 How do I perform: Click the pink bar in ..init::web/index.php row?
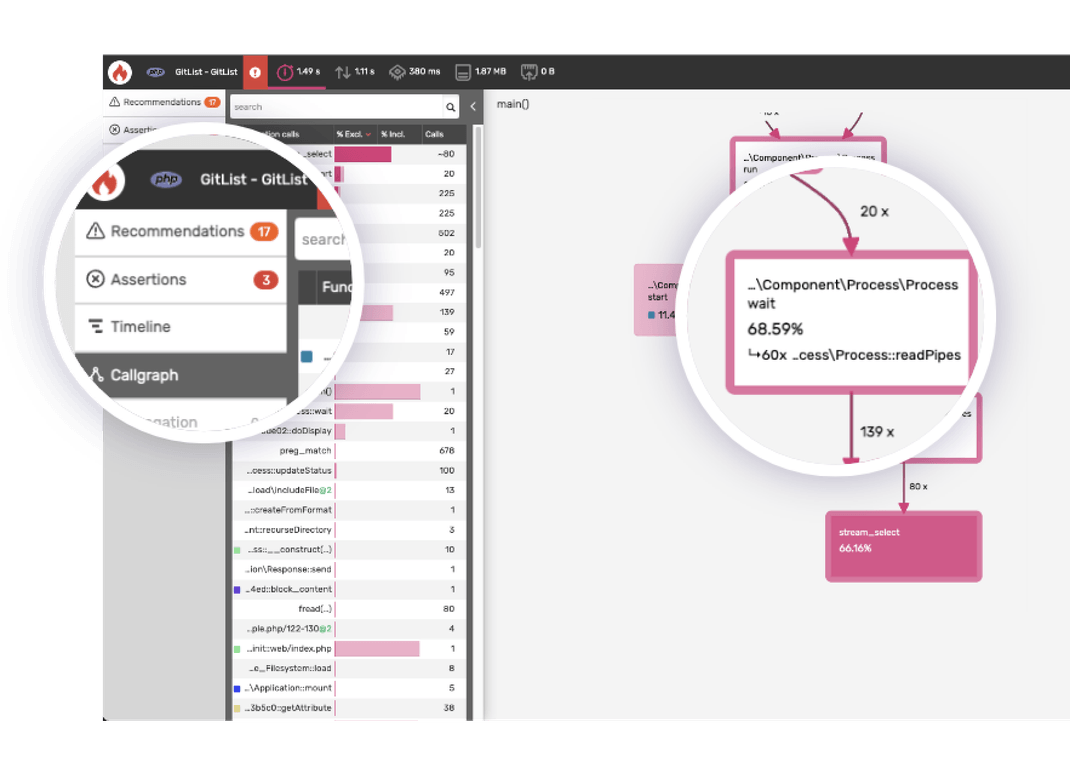coord(377,649)
